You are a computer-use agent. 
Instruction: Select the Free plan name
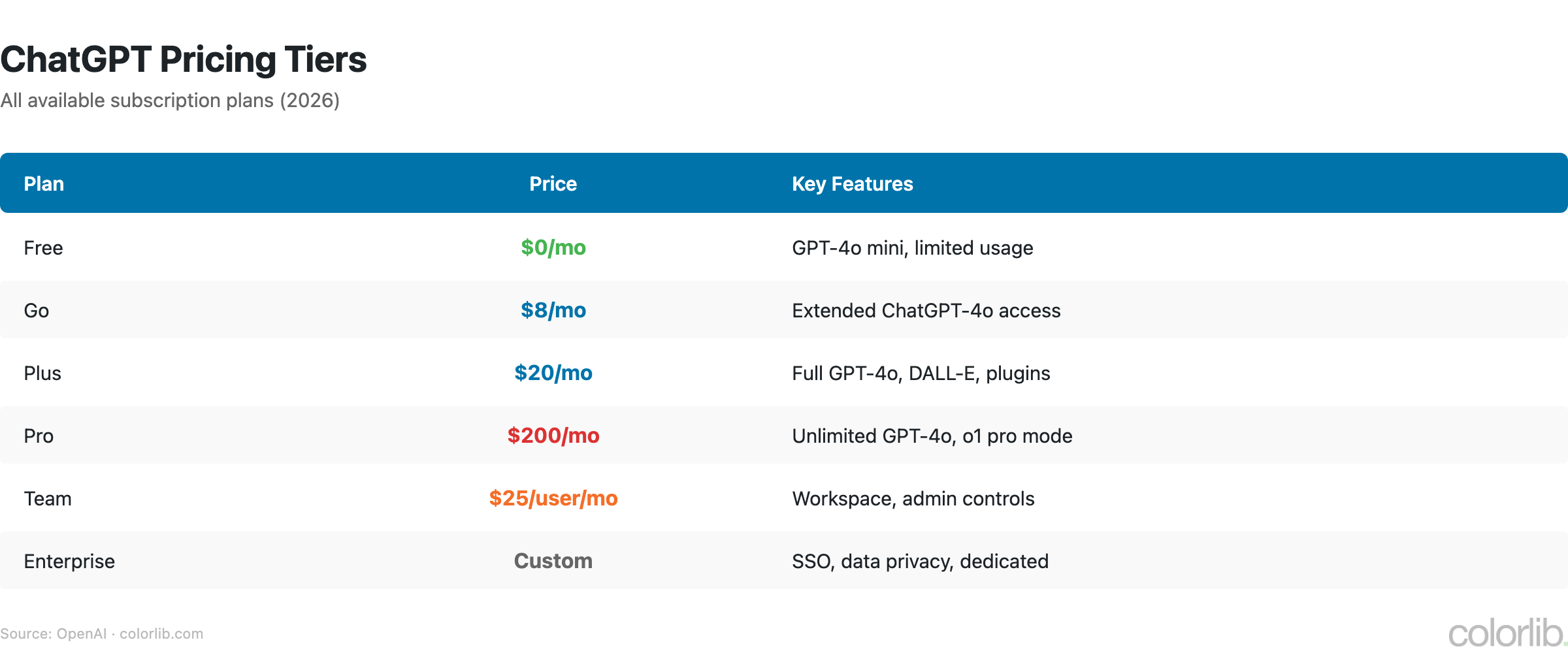[x=43, y=248]
